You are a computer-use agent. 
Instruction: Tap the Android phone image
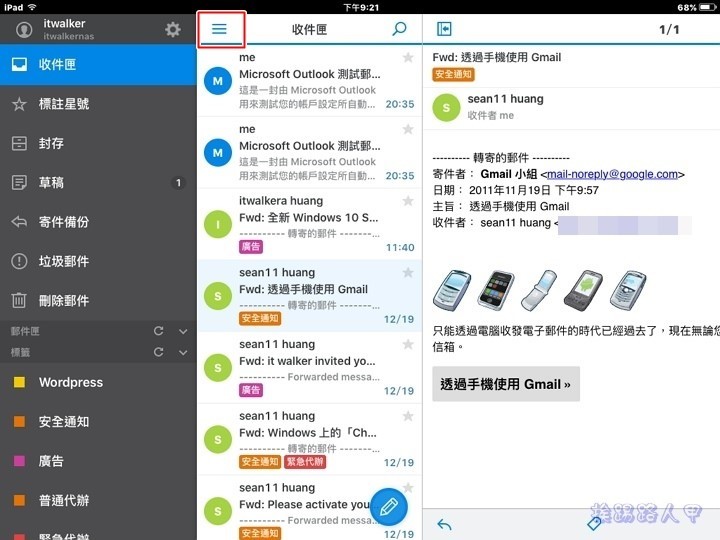point(583,290)
